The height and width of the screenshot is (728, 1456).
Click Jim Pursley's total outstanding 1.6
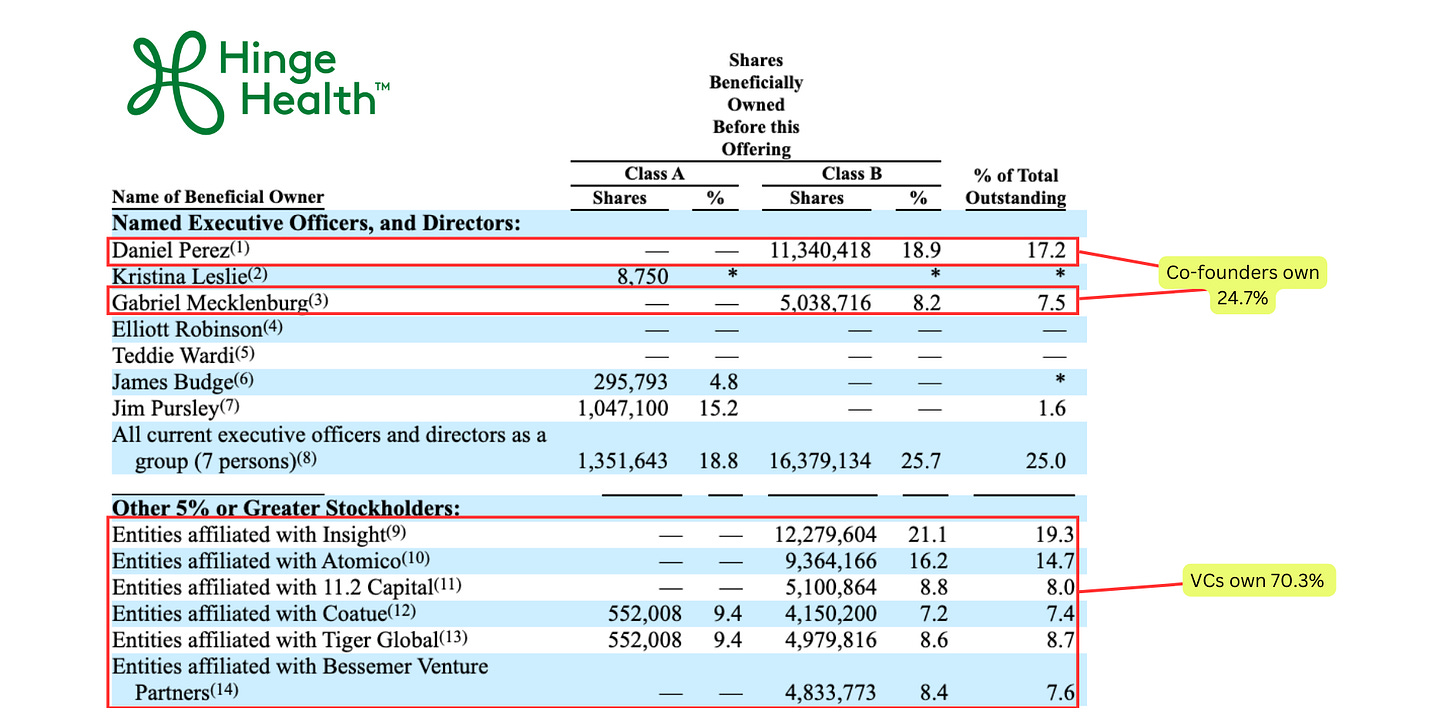[x=1051, y=408]
